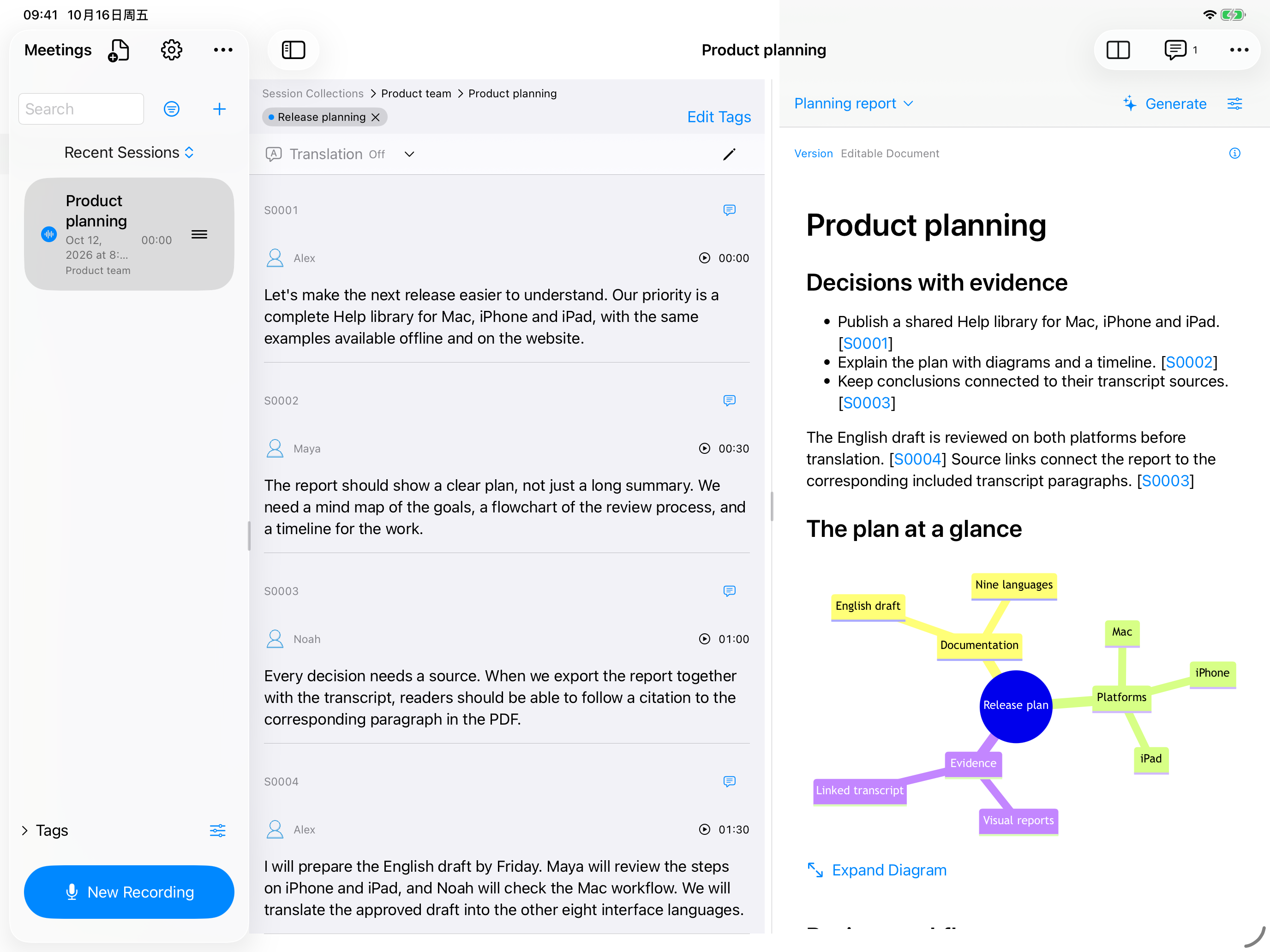Viewport: 1270px width, 952px height.
Task: Open comment icon for segment S0003
Action: click(729, 591)
